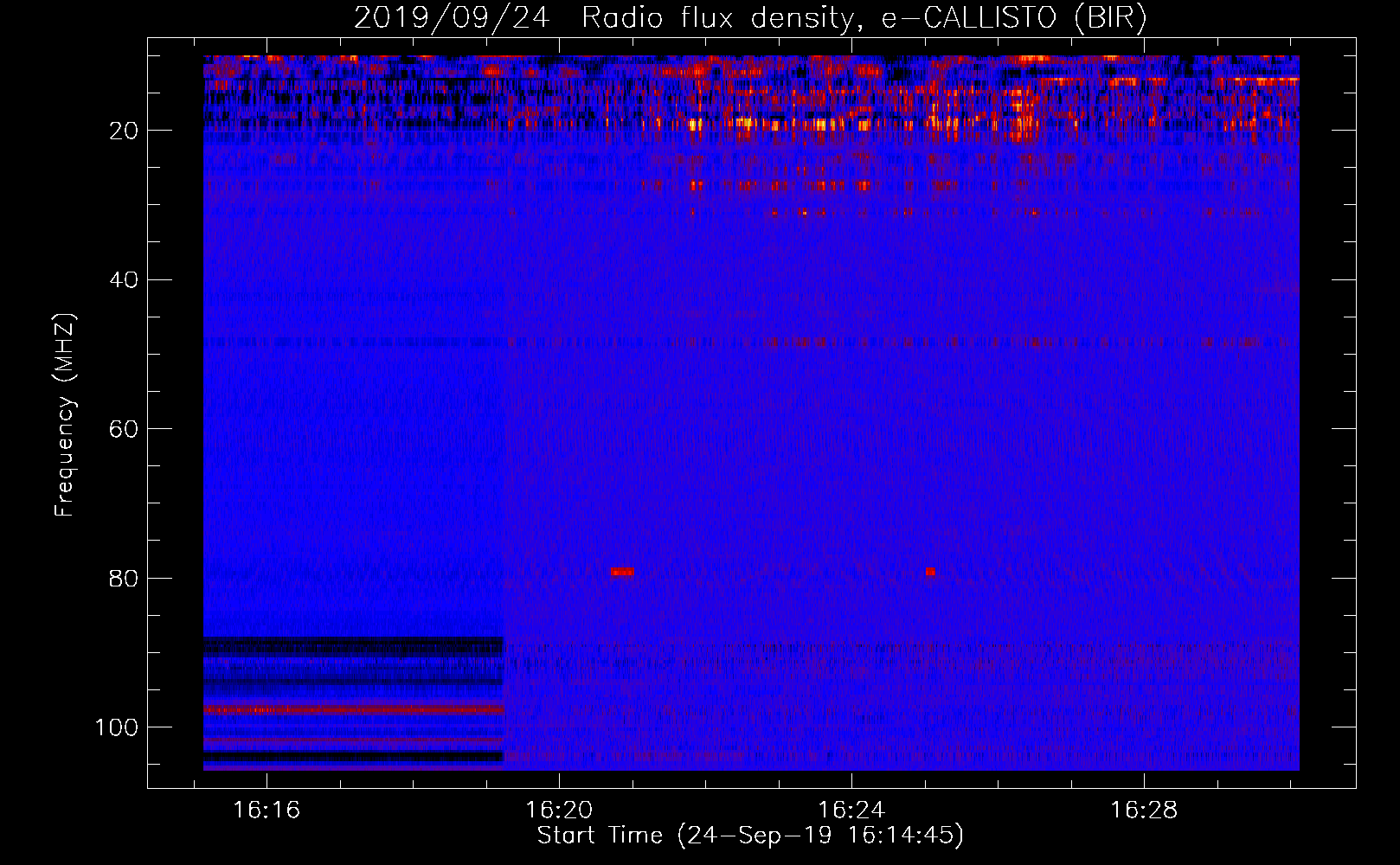Click the small red square near 16:25
1400x865 pixels.
(x=930, y=572)
